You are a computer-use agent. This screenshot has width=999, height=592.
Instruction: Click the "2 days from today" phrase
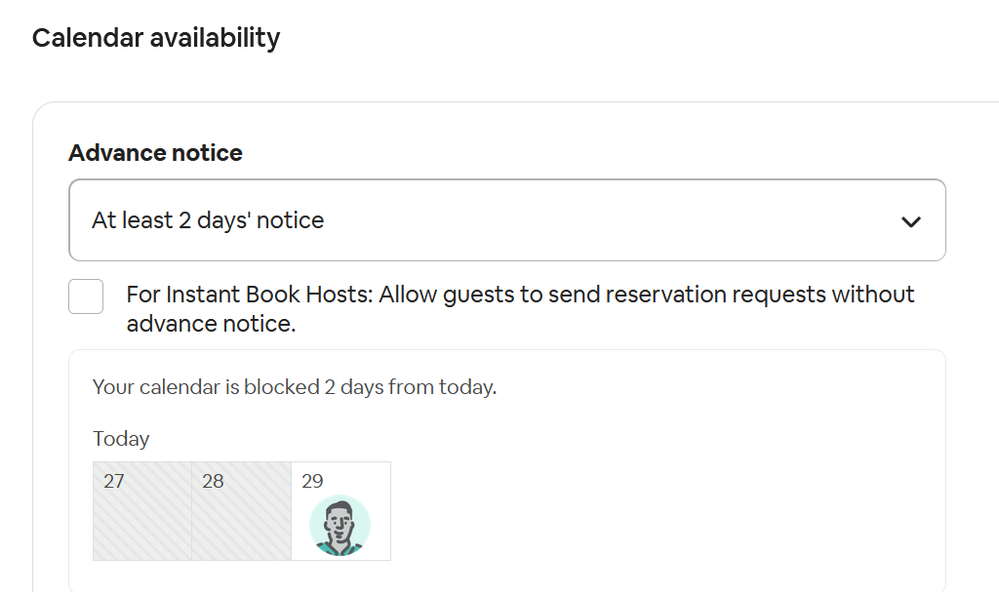point(410,387)
